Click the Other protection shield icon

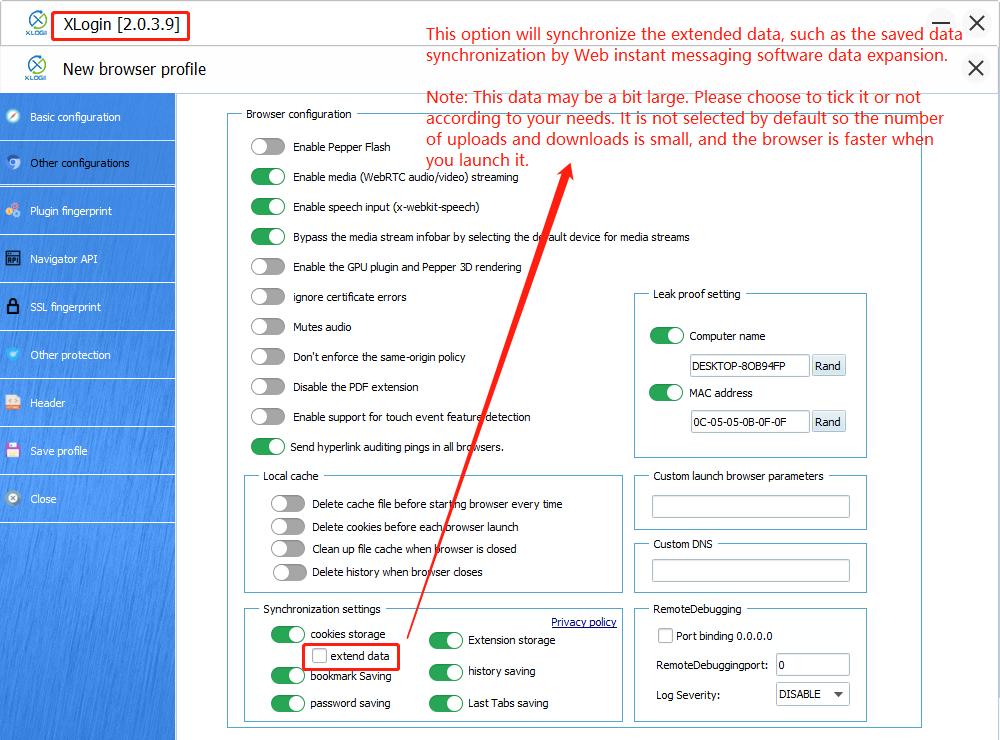coord(13,355)
